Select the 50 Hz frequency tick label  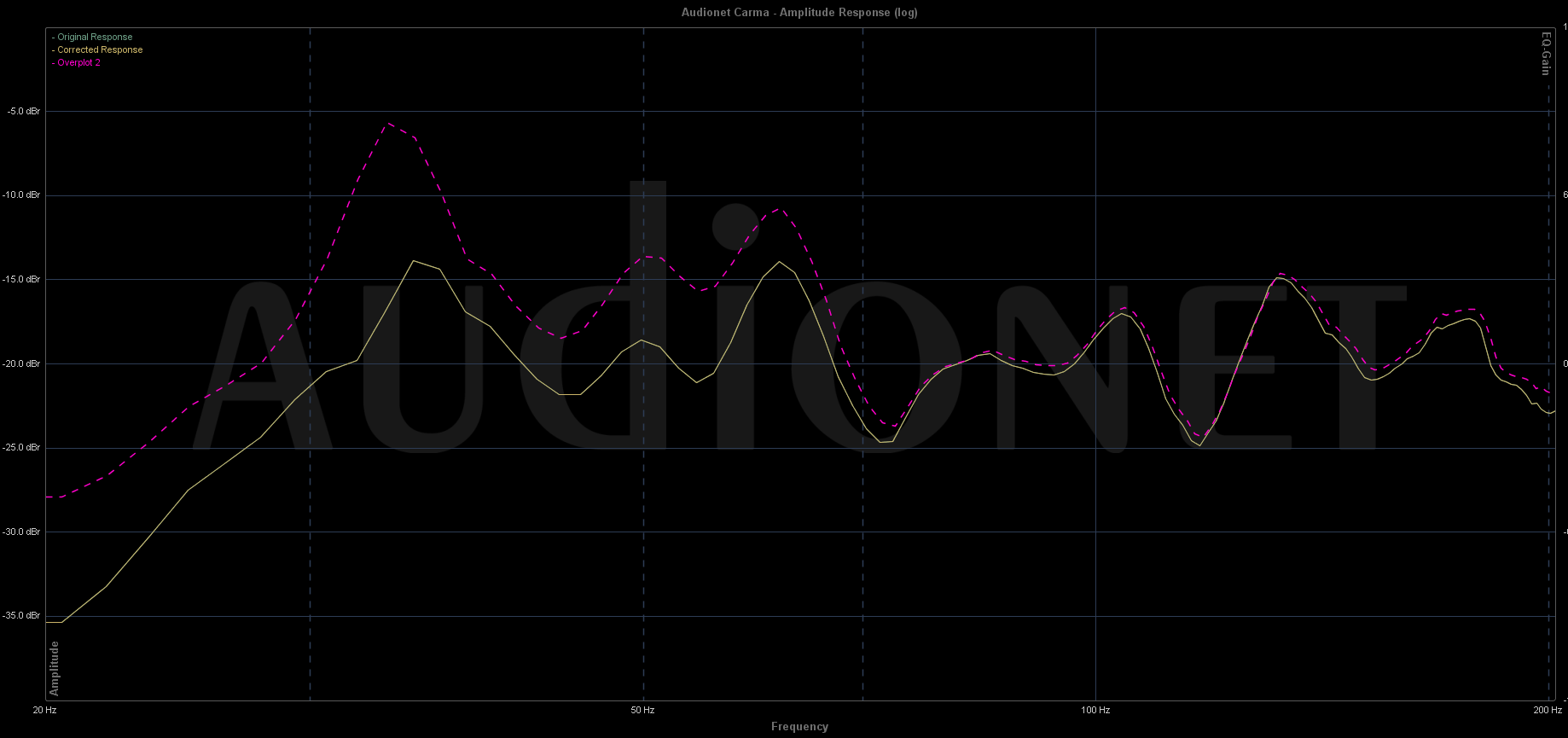(642, 710)
